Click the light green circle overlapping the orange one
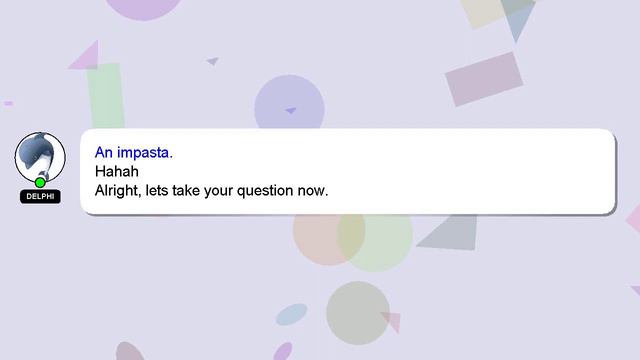The width and height of the screenshot is (640, 360). pos(375,242)
